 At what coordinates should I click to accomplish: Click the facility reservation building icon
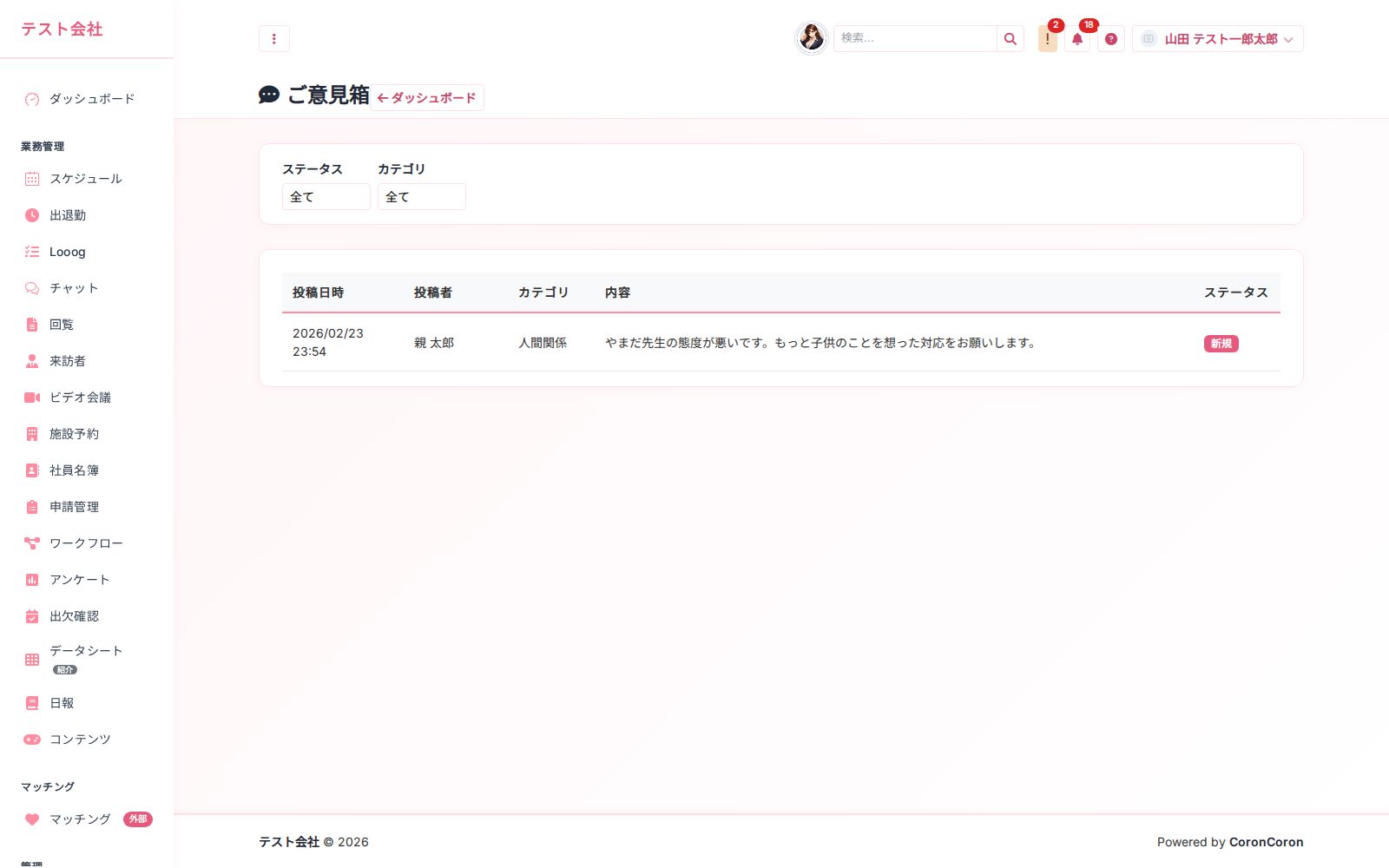click(32, 434)
